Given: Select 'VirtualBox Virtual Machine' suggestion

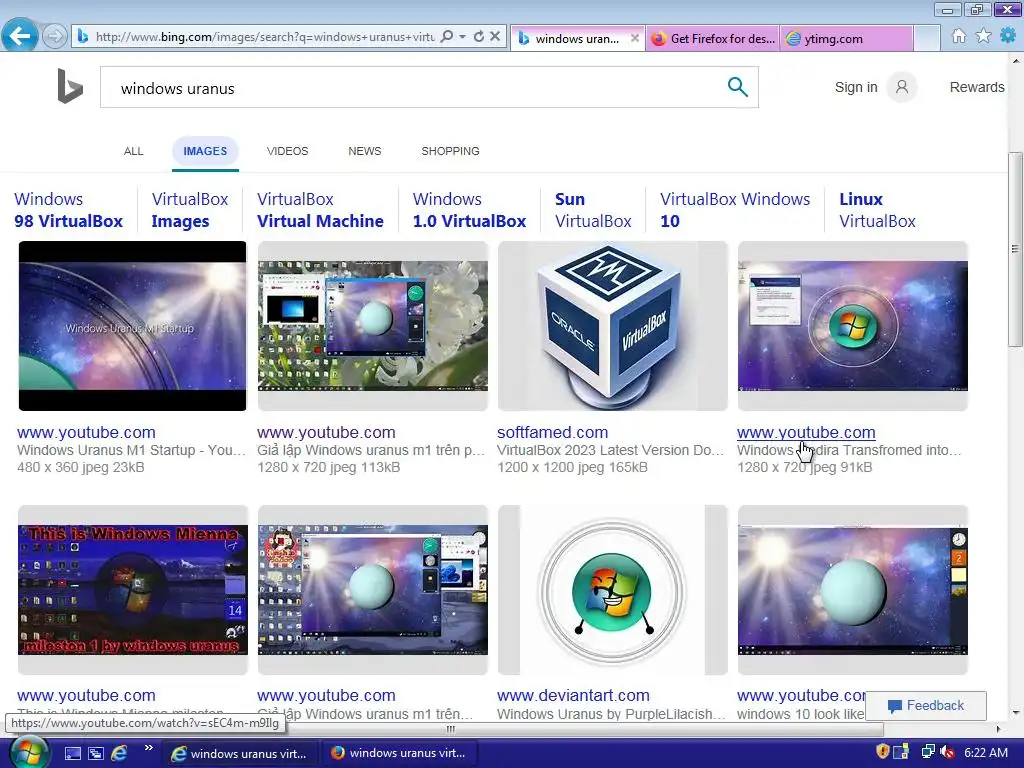Looking at the screenshot, I should pyautogui.click(x=320, y=210).
